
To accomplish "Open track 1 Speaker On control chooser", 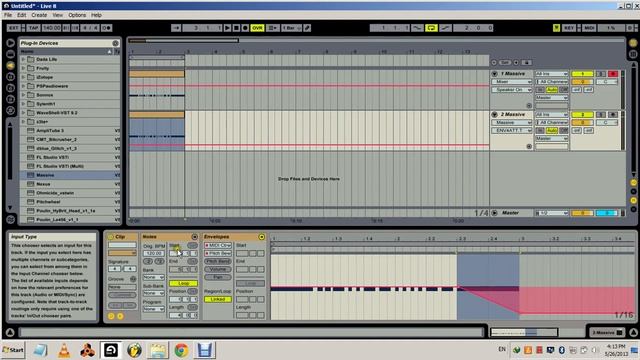I will 512,90.
